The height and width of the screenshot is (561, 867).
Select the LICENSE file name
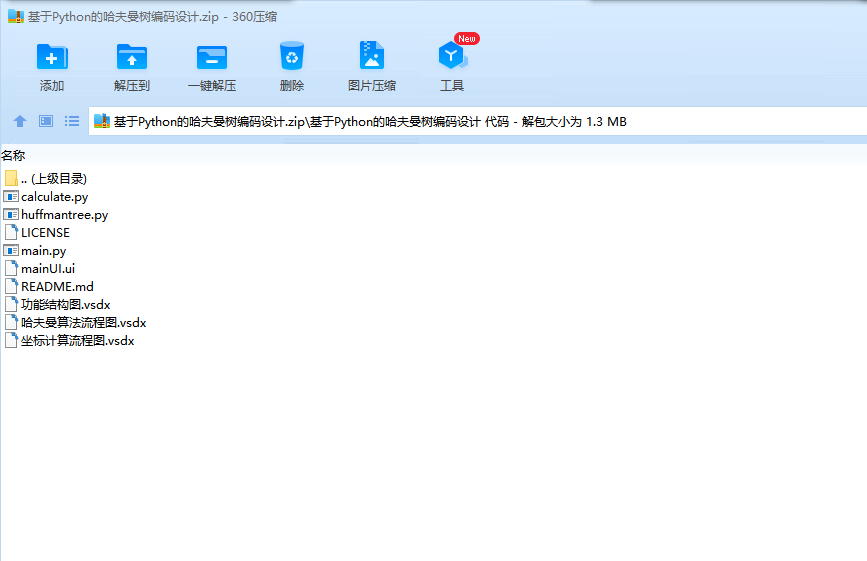click(x=45, y=233)
